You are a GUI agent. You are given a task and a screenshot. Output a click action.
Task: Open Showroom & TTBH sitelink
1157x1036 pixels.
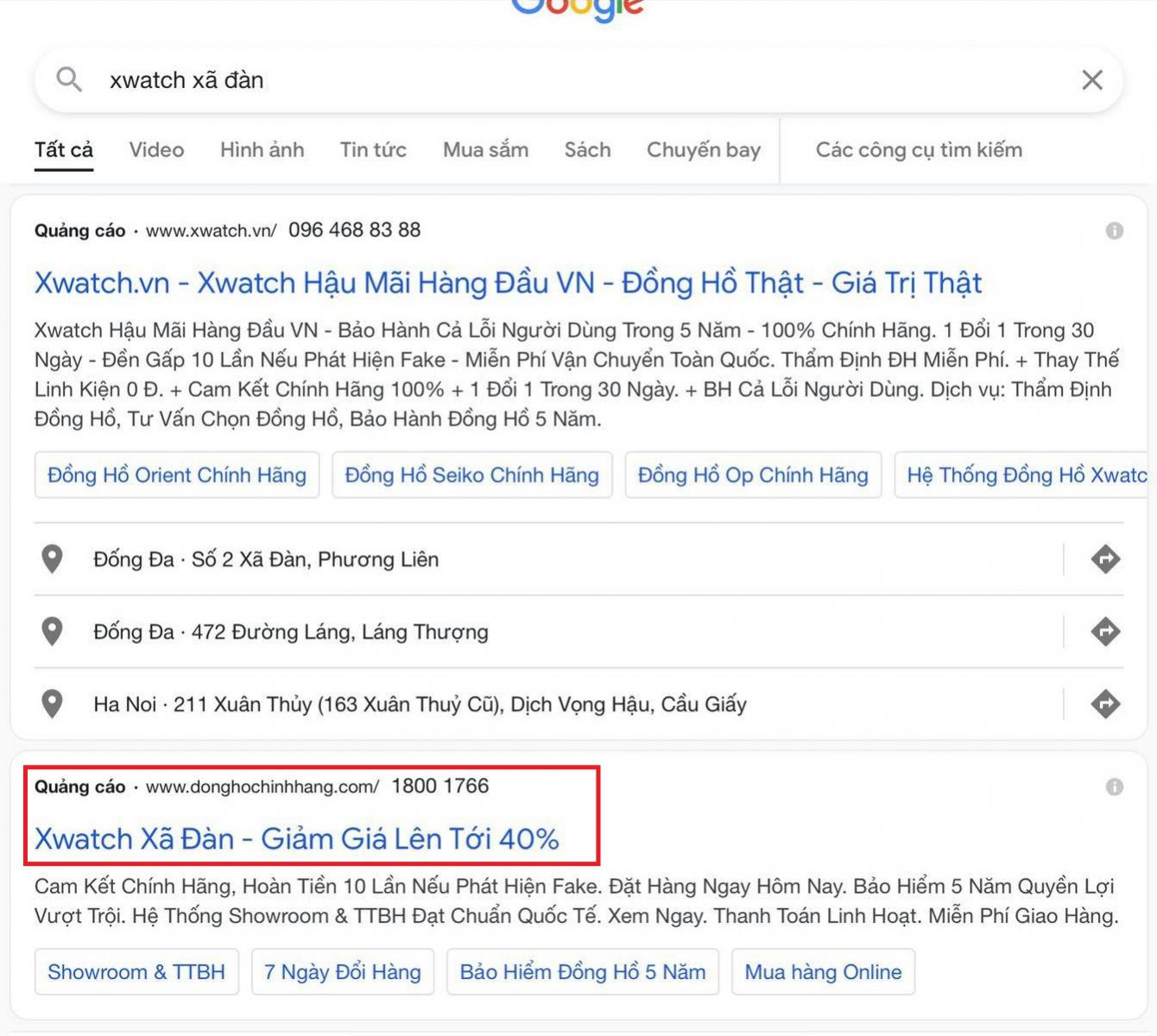pos(136,972)
